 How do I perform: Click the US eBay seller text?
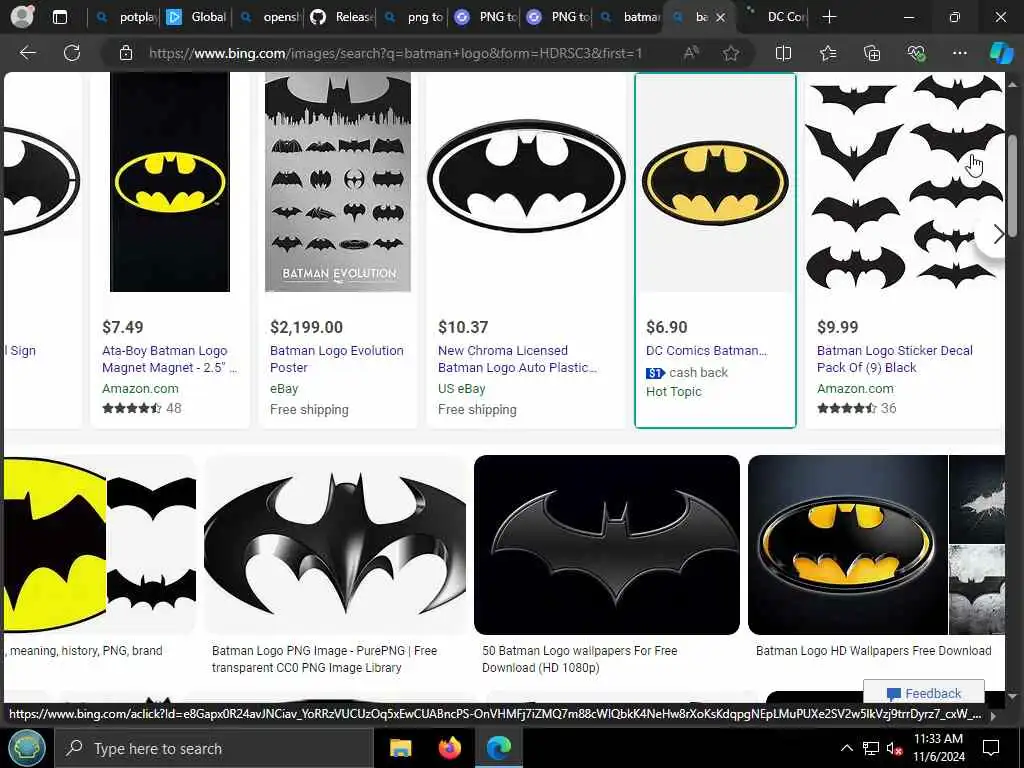pyautogui.click(x=462, y=389)
